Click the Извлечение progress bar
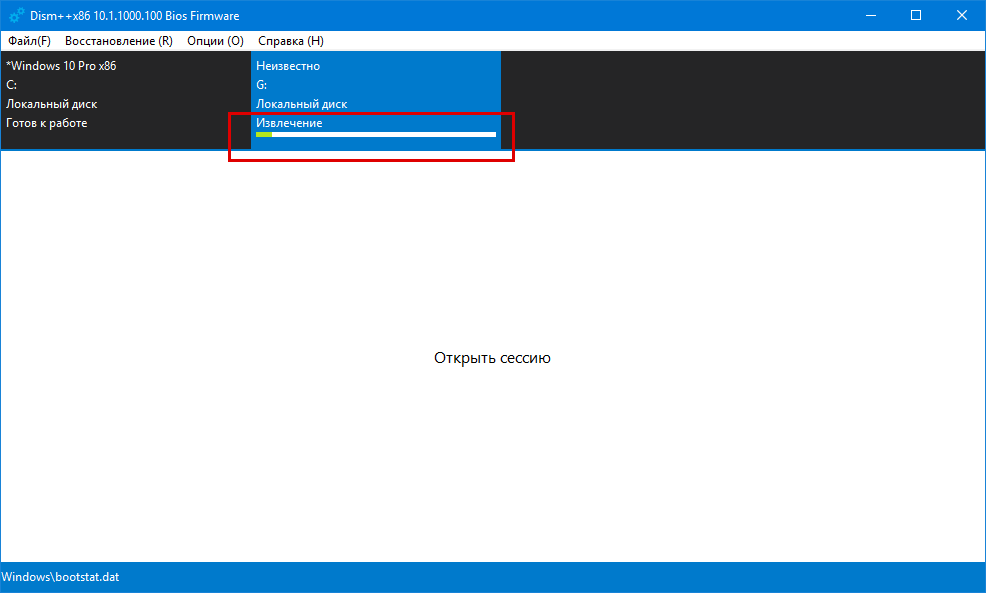The height and width of the screenshot is (593, 986). click(x=375, y=135)
